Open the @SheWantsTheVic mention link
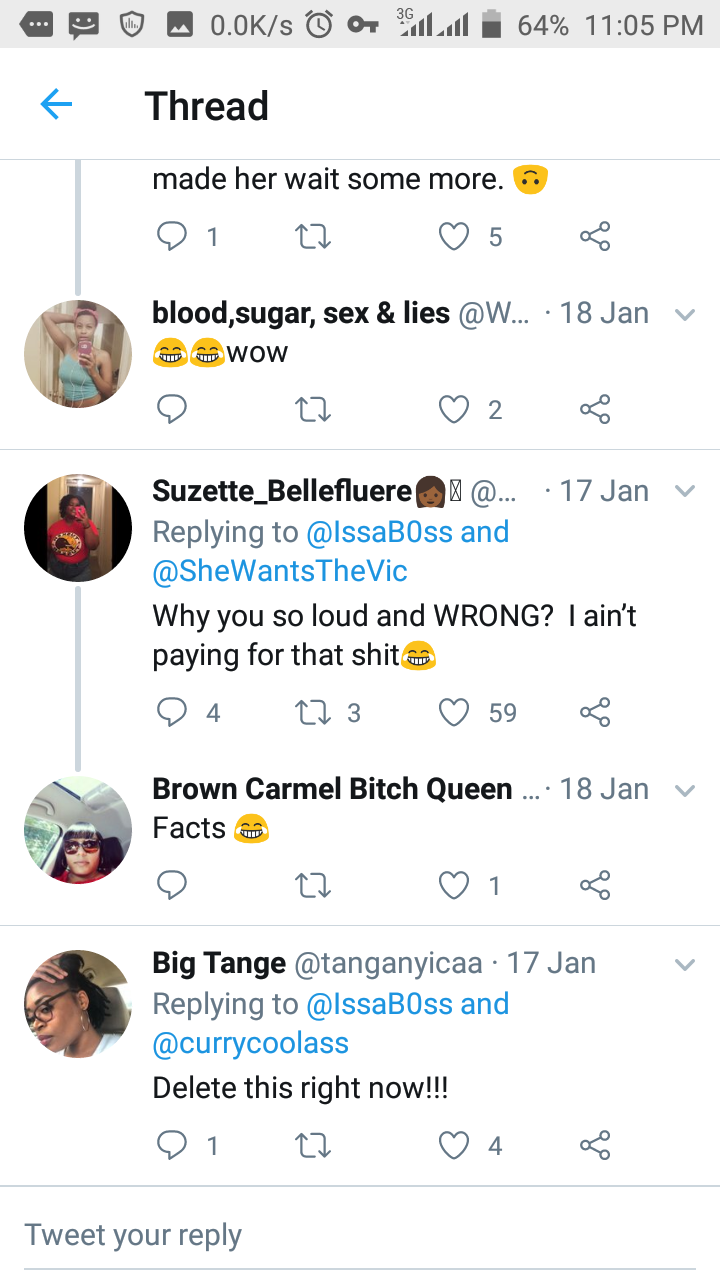The width and height of the screenshot is (720, 1280). tap(280, 571)
